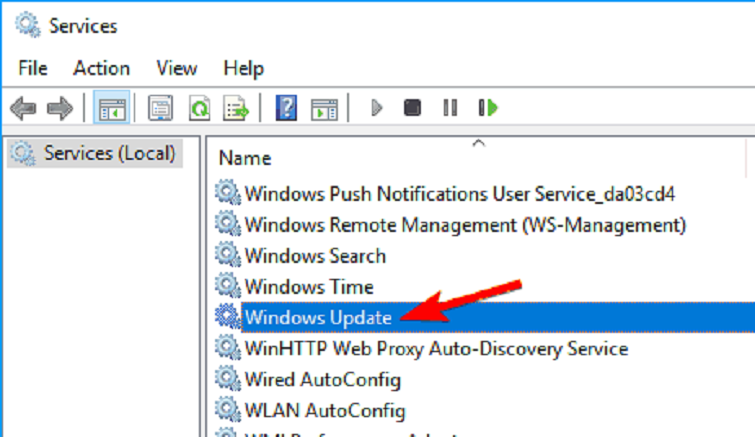Select the WLAN AutoConfig service
This screenshot has height=437, width=755.
click(324, 411)
